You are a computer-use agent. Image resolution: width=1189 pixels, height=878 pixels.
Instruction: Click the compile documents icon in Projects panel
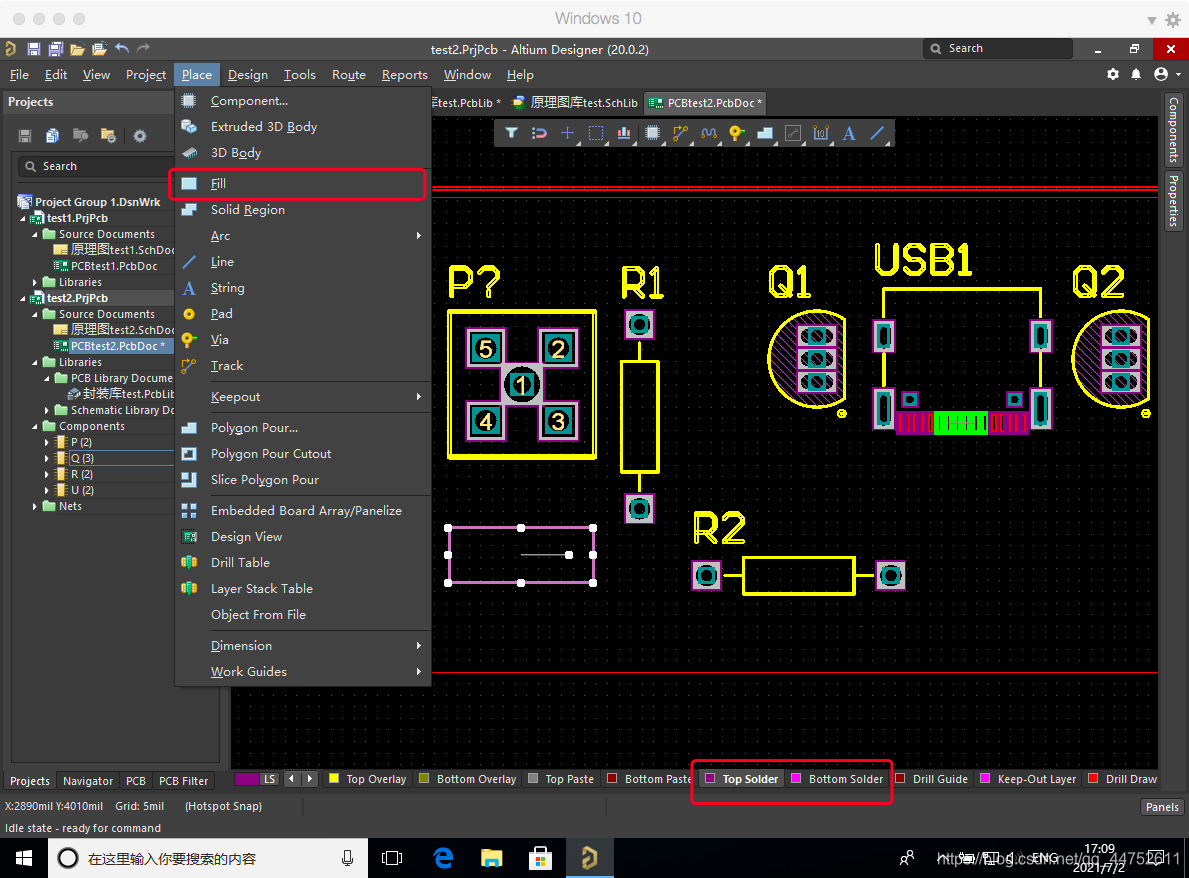52,136
